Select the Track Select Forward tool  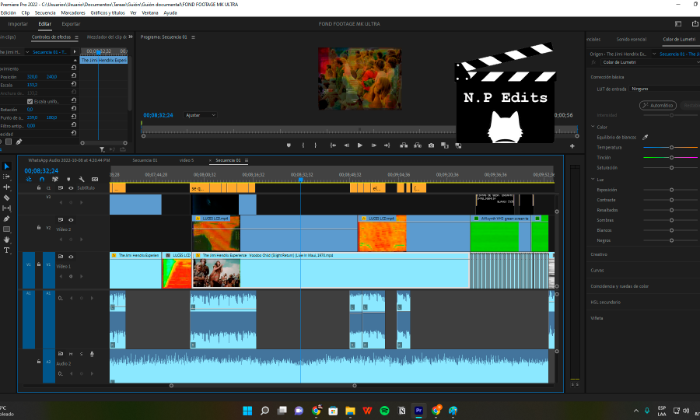pos(7,177)
